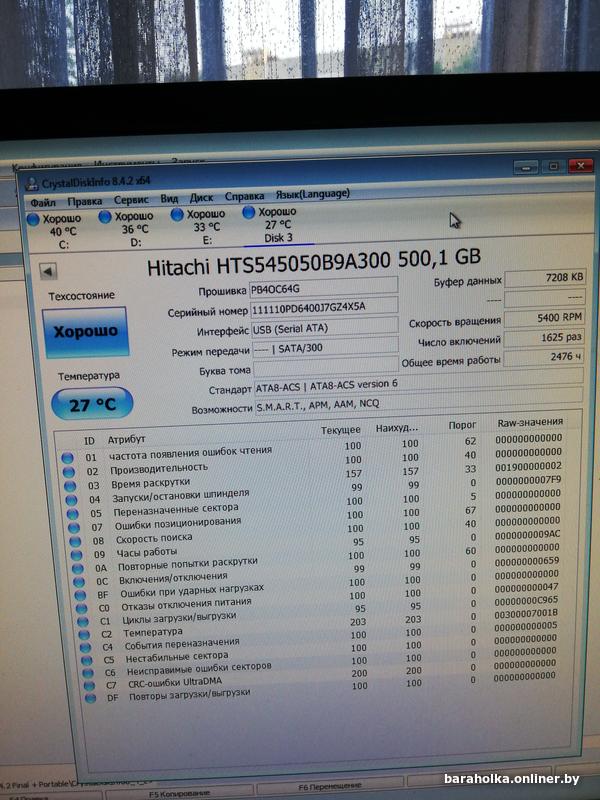Click the Прошивка firmware field PB4OC64G
This screenshot has width=600, height=800.
click(x=323, y=287)
